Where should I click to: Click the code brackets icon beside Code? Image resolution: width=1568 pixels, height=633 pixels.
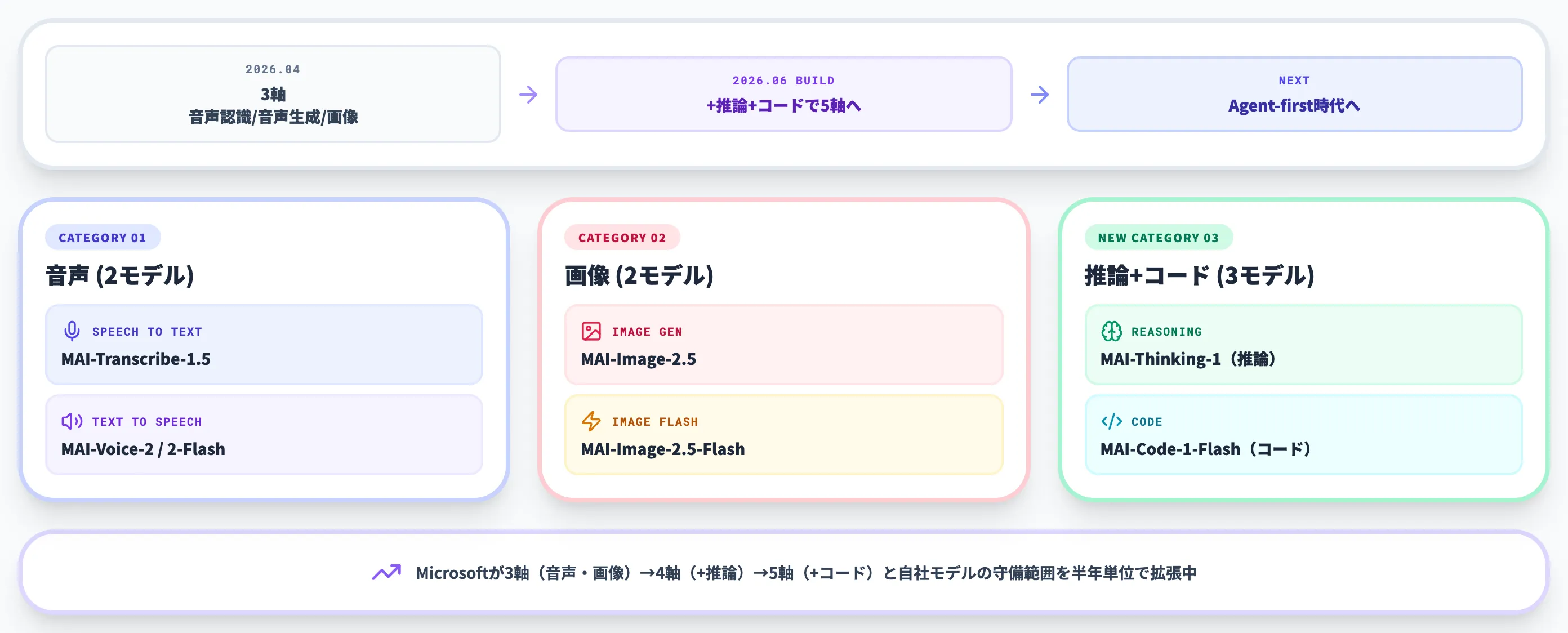tap(1111, 421)
